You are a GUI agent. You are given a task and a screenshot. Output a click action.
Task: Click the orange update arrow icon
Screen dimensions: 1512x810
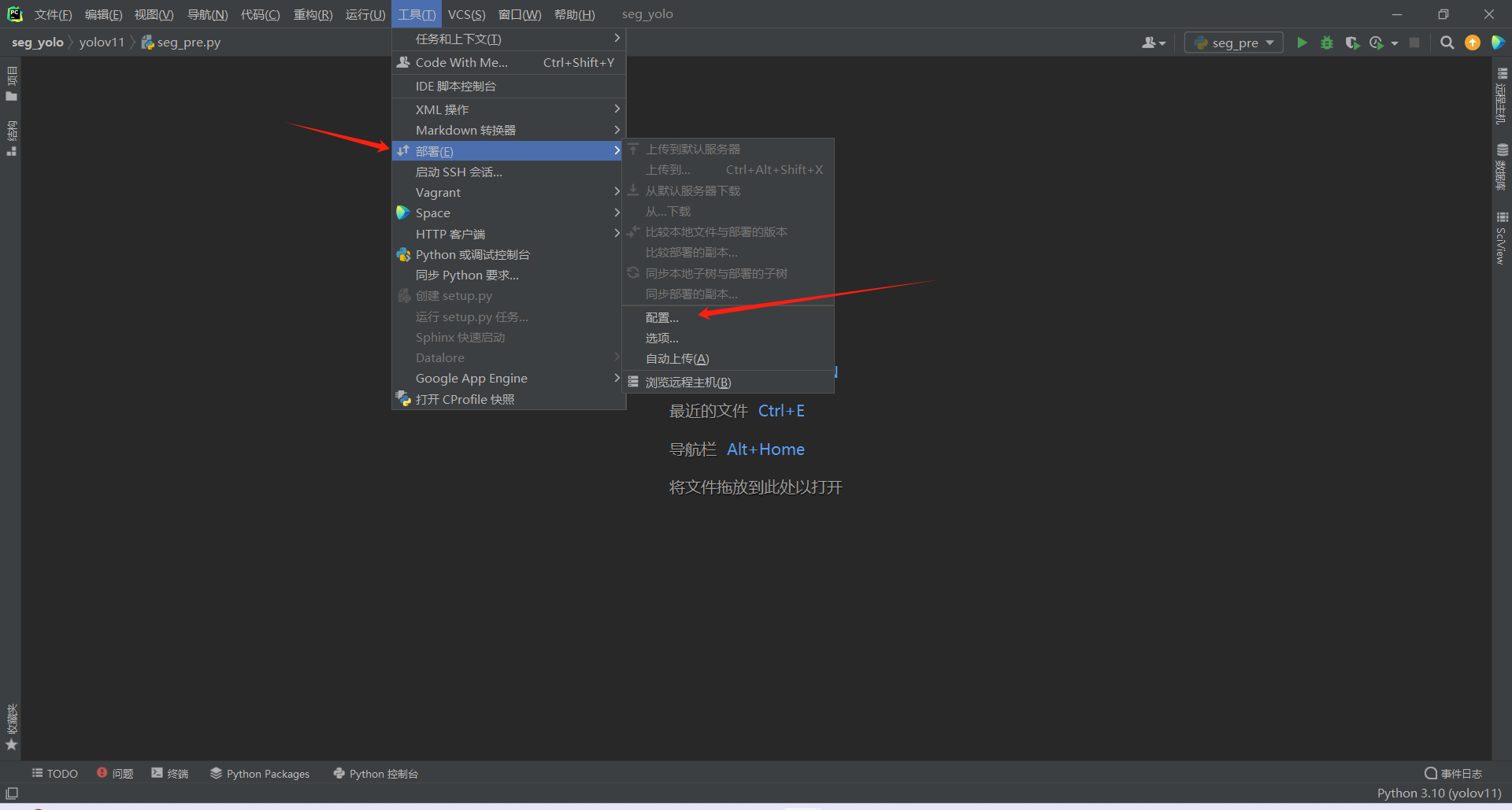coord(1473,43)
